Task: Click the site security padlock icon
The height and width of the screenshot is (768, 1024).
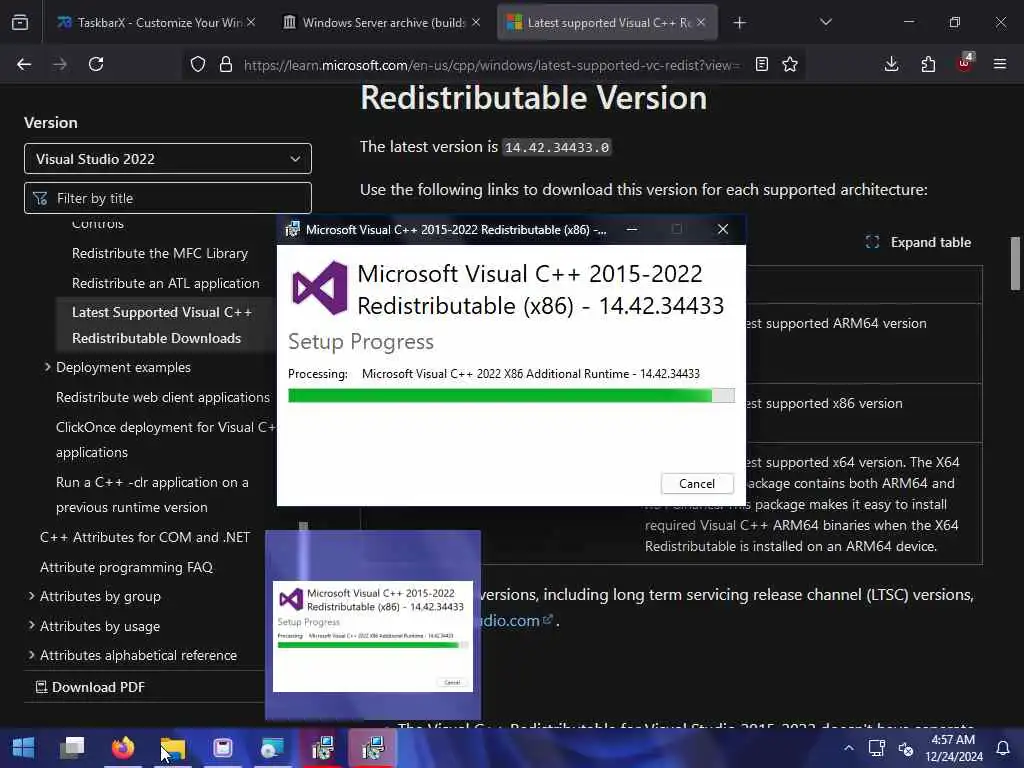Action: coord(226,64)
